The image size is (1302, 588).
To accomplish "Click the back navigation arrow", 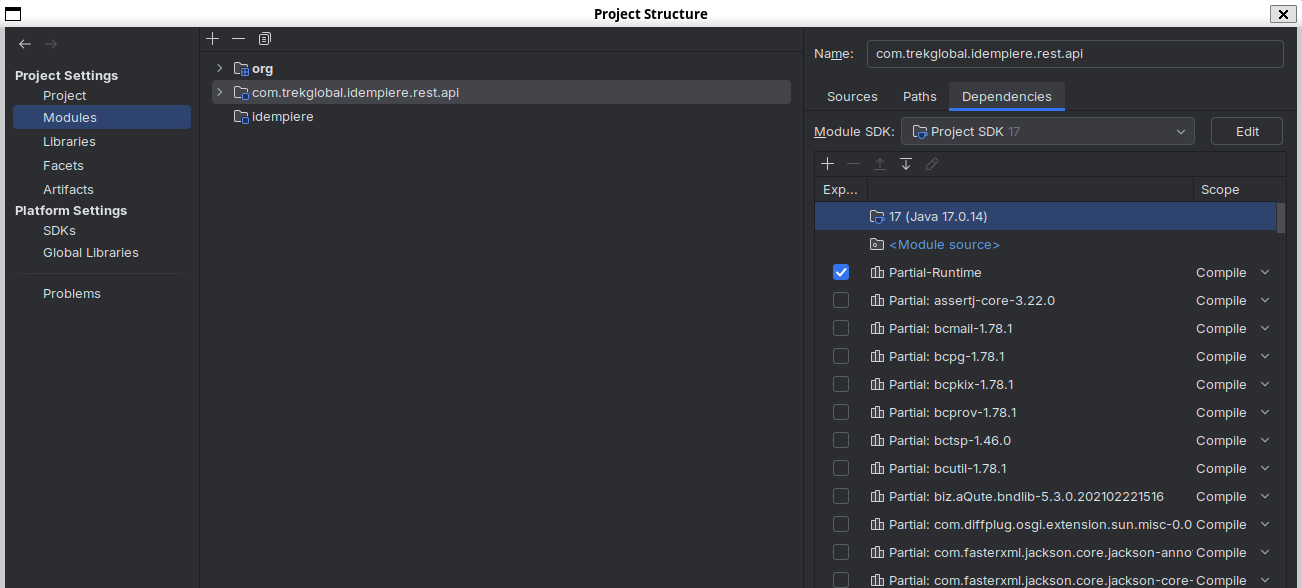I will coord(25,44).
